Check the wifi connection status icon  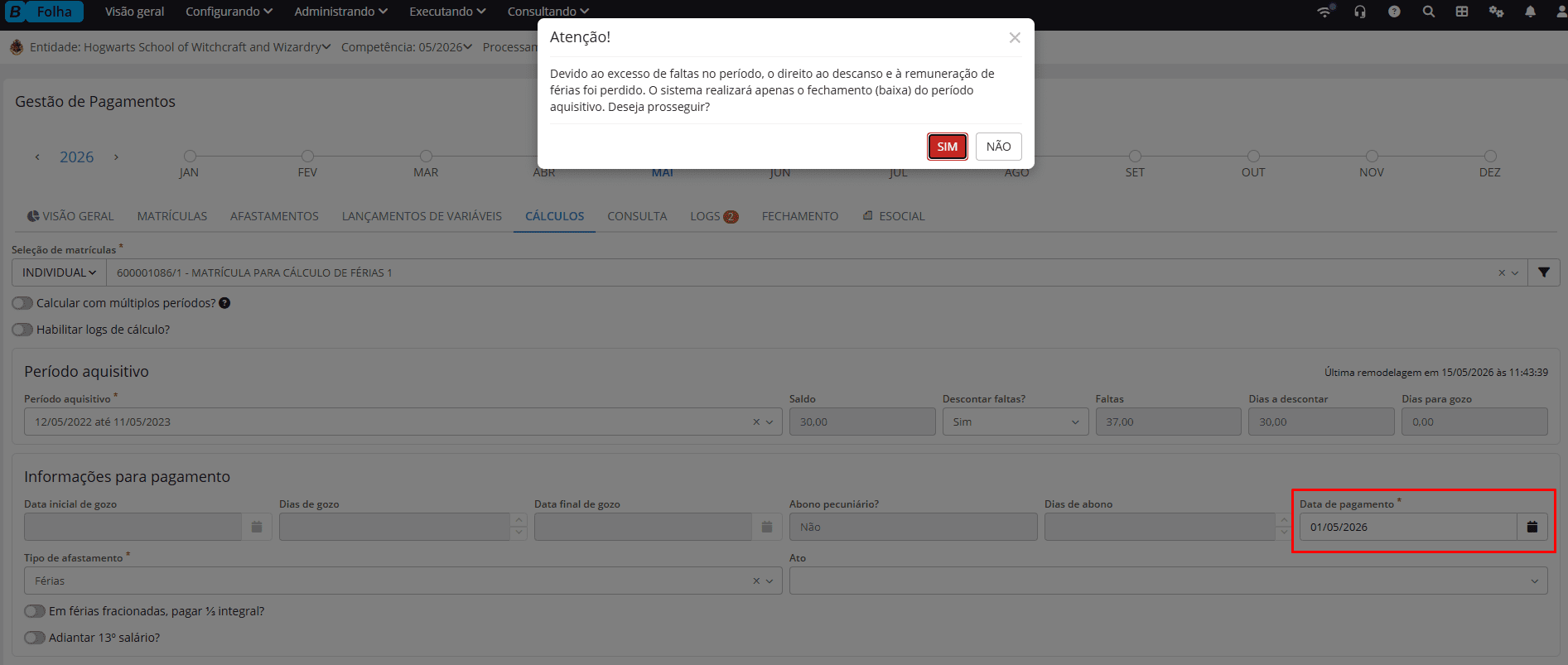click(x=1325, y=12)
